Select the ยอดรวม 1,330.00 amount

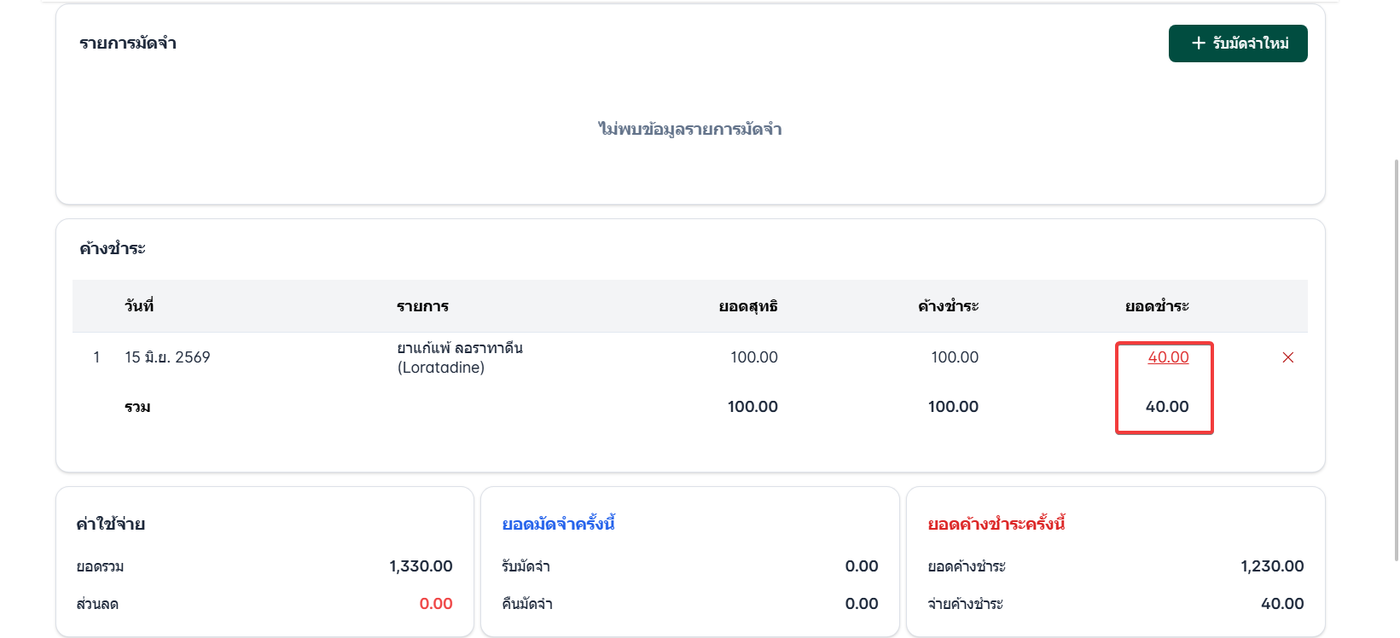pos(421,566)
